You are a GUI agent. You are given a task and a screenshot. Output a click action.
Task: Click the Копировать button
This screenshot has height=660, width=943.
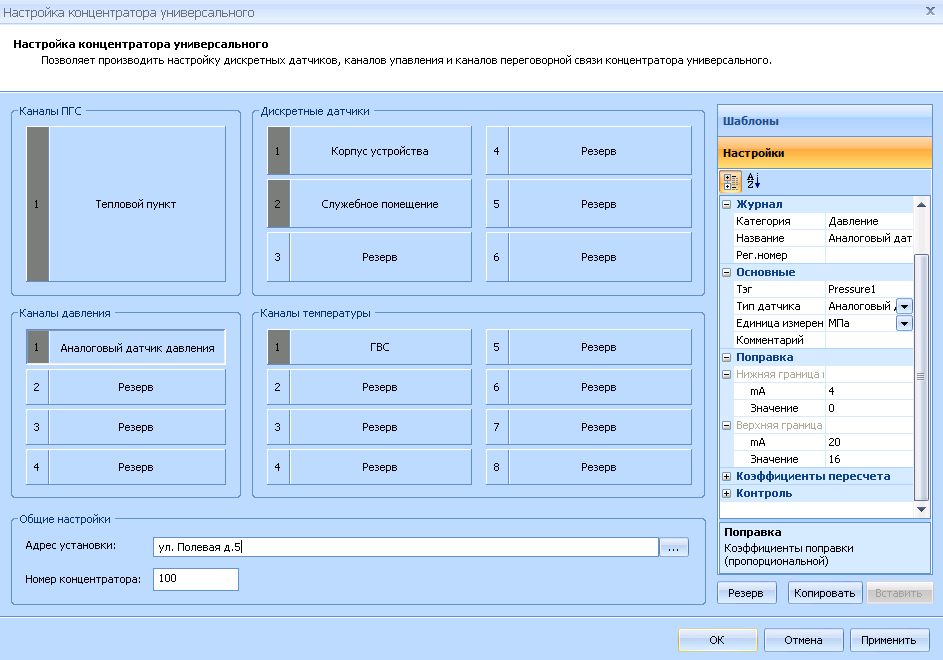(x=824, y=593)
